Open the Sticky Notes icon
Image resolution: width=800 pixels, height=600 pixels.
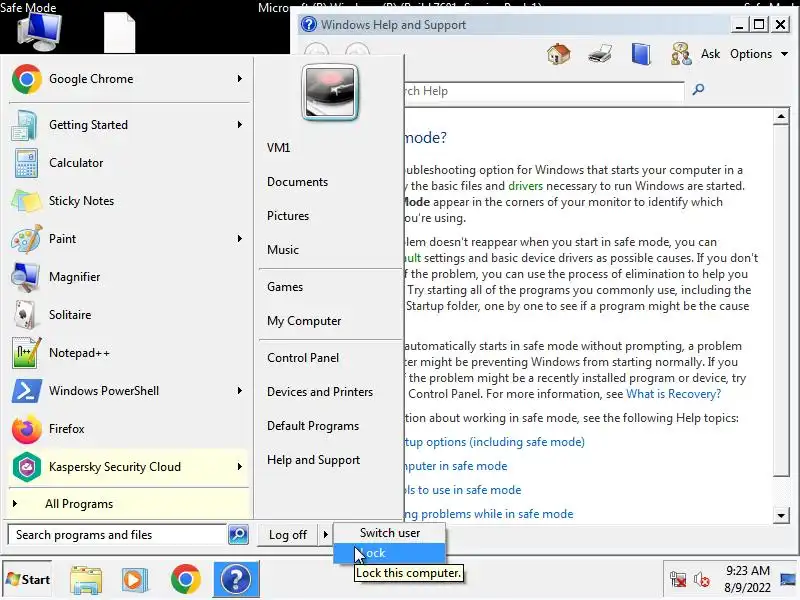[26, 201]
